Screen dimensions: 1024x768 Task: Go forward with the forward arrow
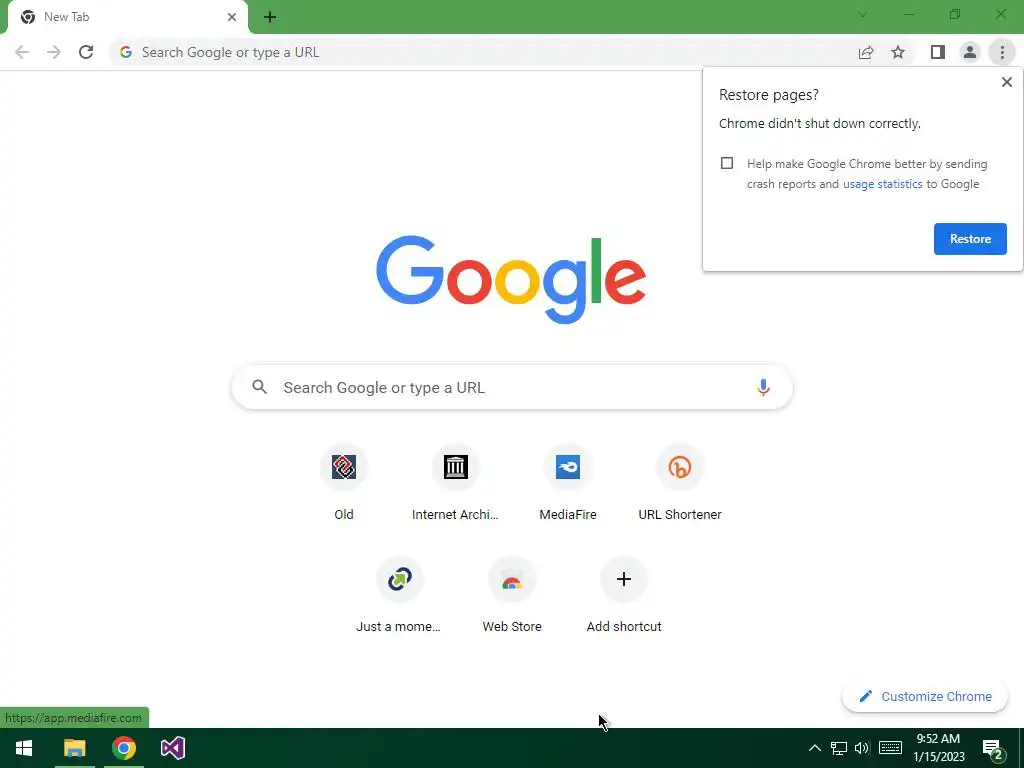54,52
